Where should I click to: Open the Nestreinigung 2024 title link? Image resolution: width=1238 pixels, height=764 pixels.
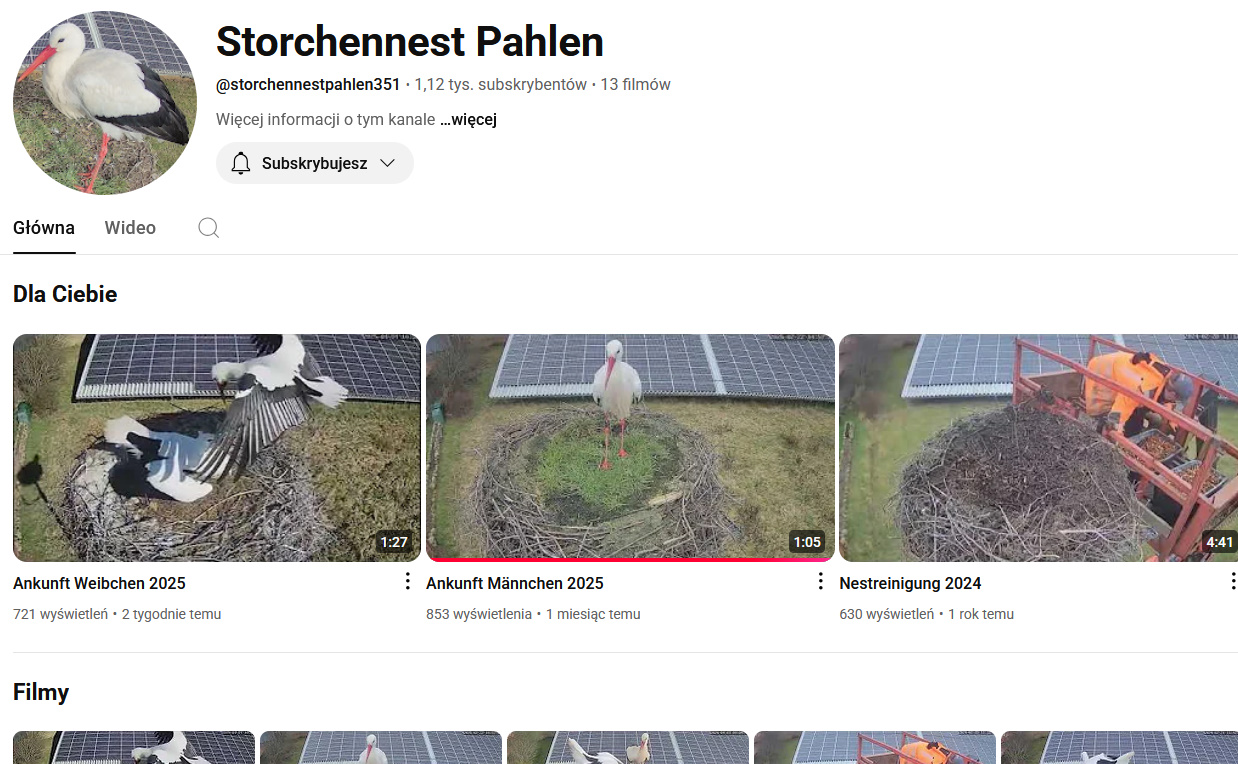[x=910, y=583]
